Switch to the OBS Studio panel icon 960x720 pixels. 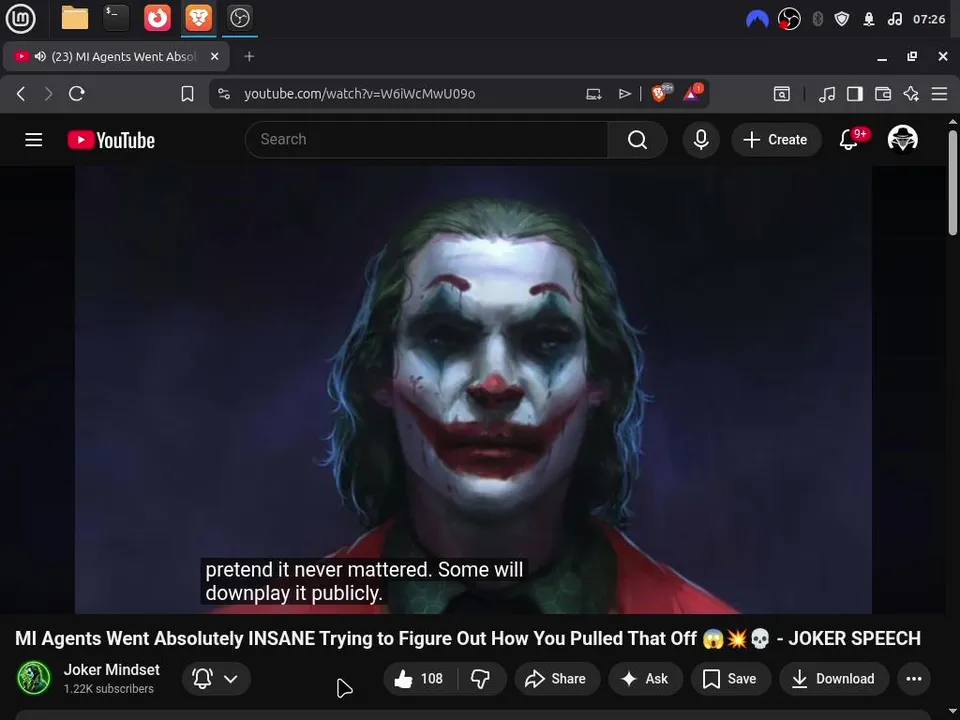(239, 18)
